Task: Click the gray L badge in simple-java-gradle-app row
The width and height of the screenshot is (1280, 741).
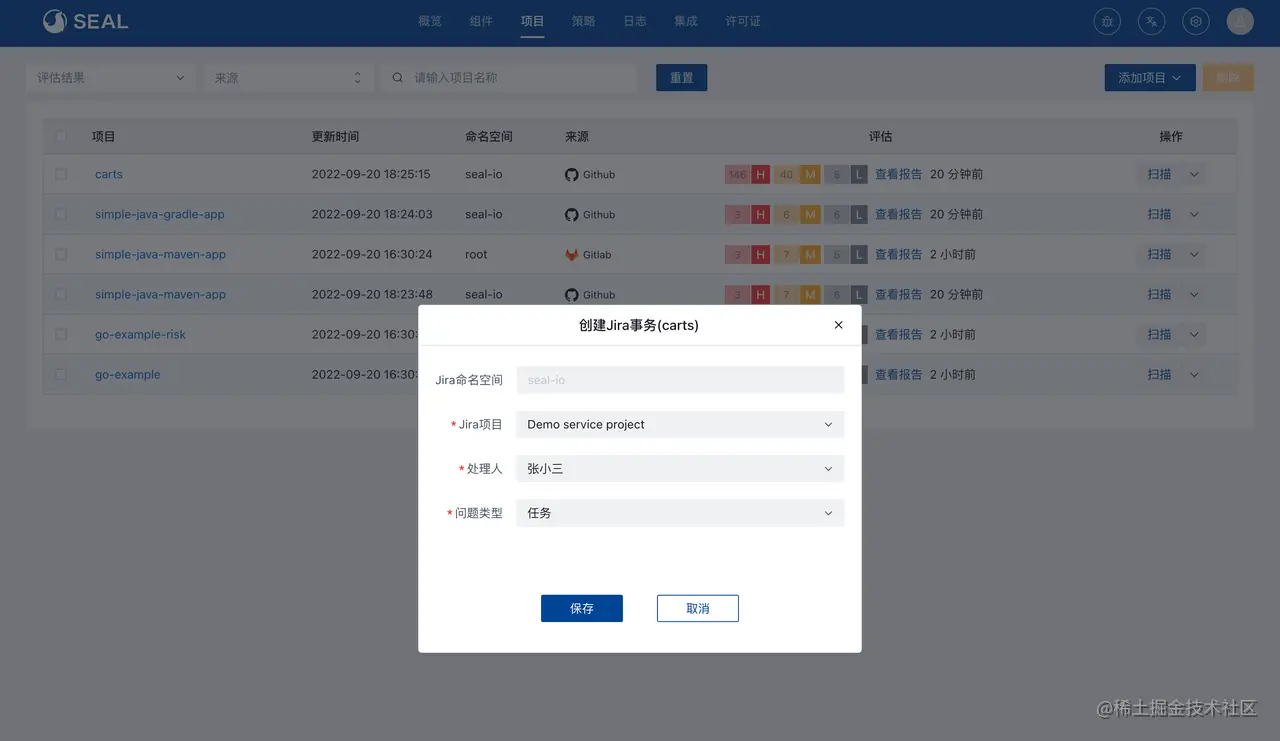Action: pos(859,214)
